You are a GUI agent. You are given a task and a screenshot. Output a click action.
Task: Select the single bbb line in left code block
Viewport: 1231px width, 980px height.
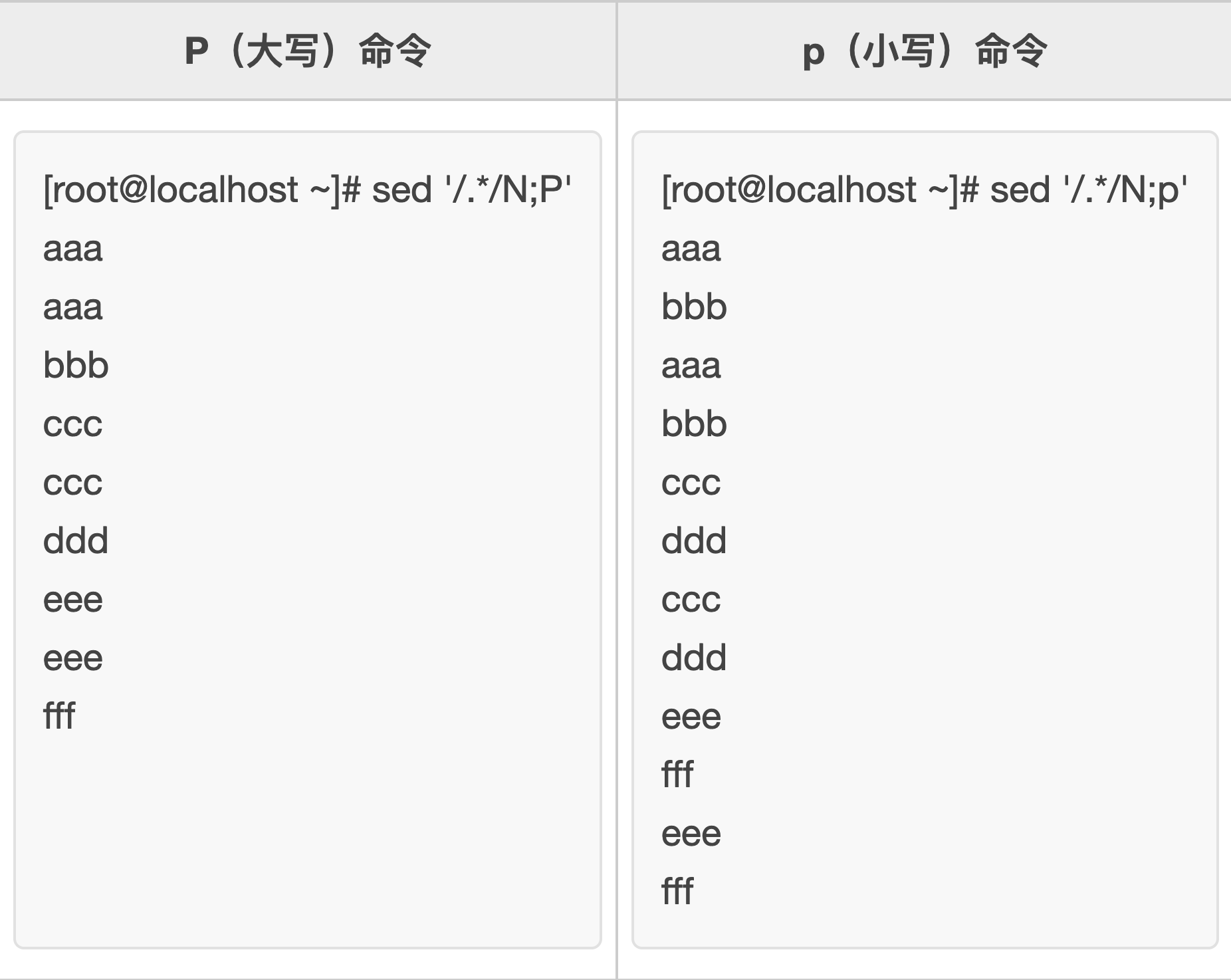tap(76, 365)
